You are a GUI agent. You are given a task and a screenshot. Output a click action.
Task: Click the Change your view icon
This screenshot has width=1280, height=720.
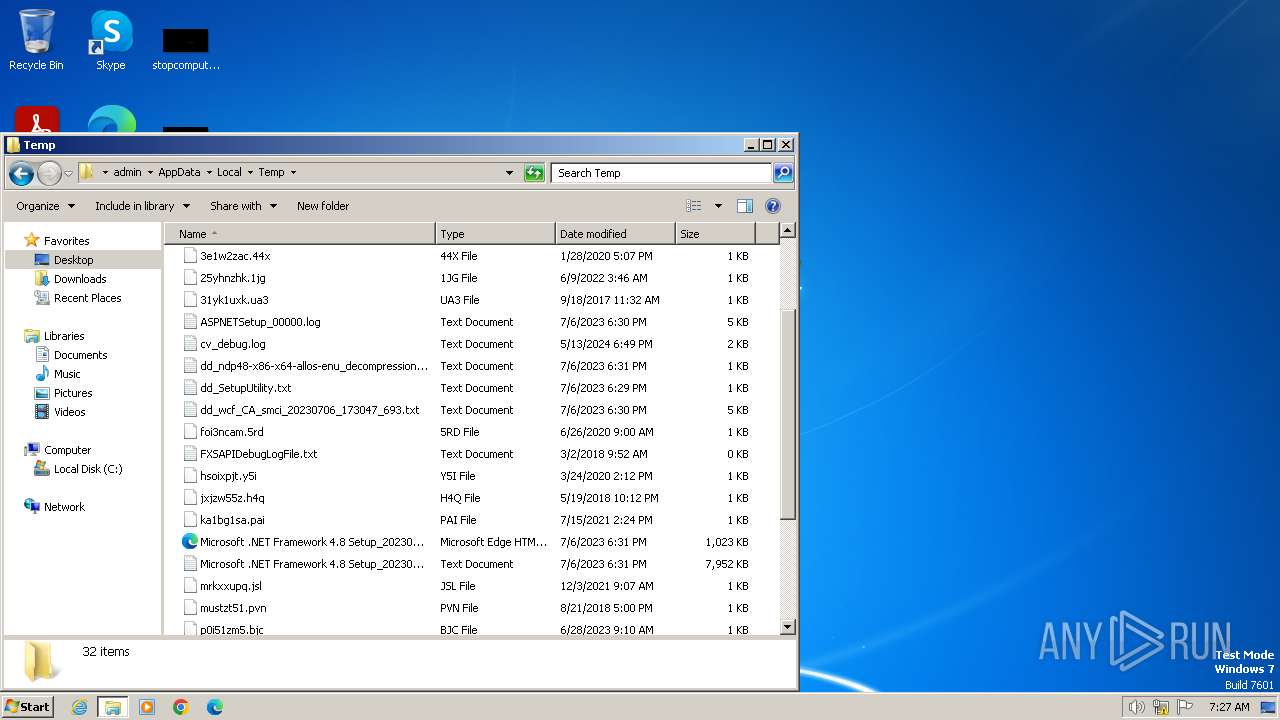pyautogui.click(x=694, y=206)
